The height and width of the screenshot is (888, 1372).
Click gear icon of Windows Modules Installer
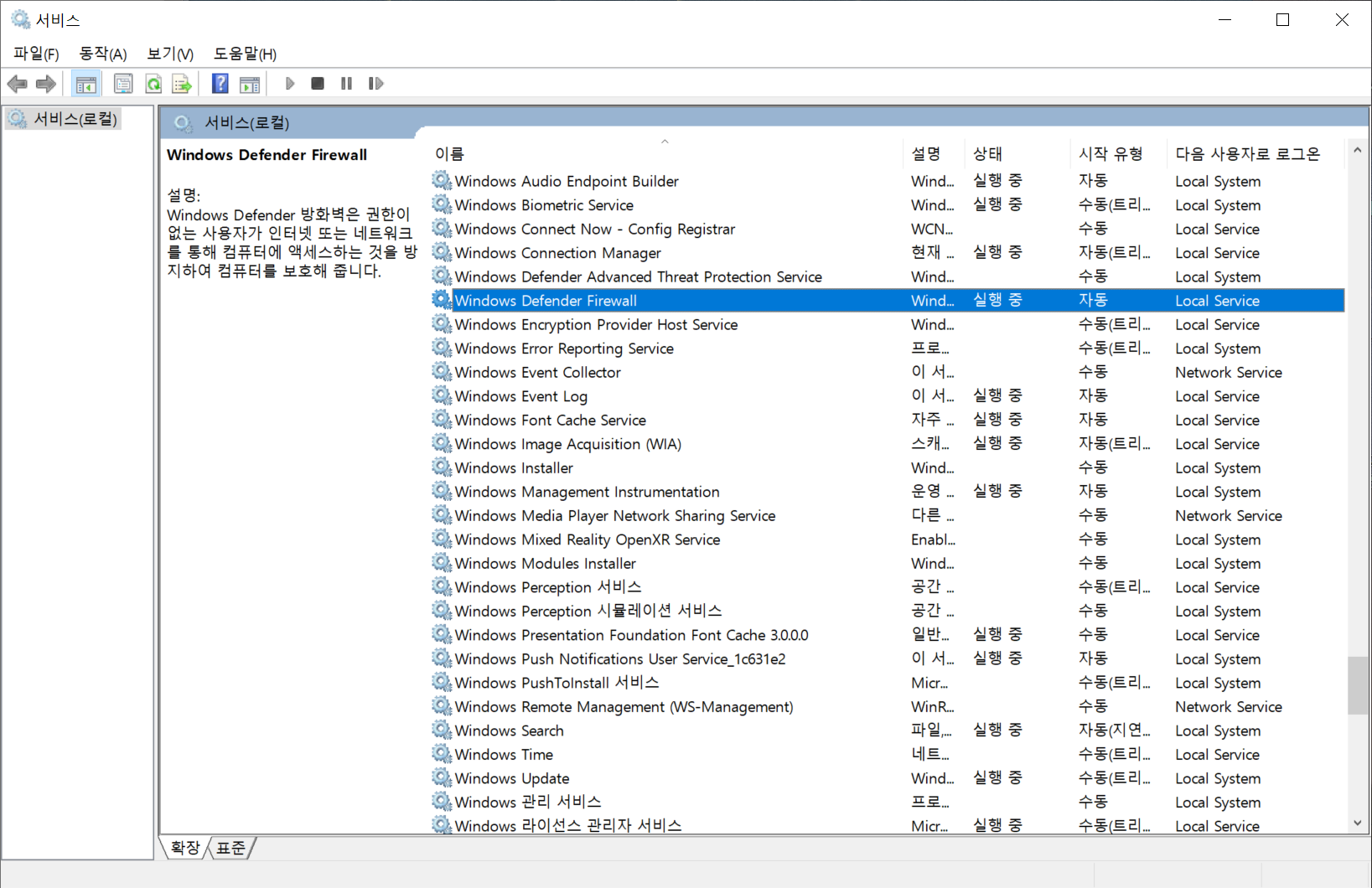tap(442, 563)
